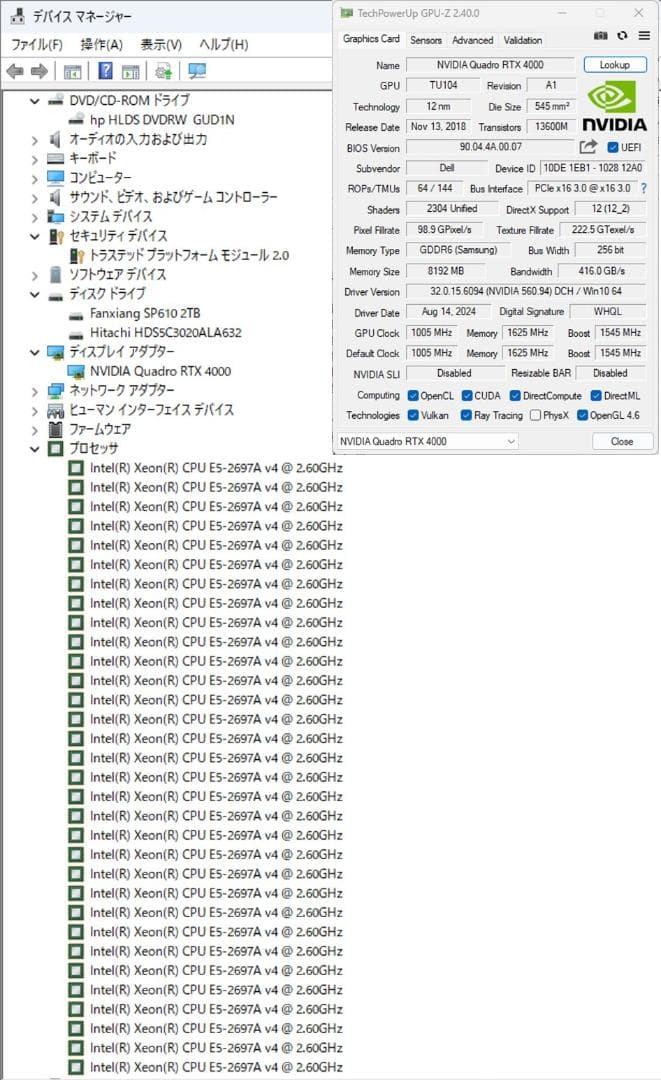Open the ヘルプ(H) menu
The width and height of the screenshot is (661, 1080).
pos(223,45)
